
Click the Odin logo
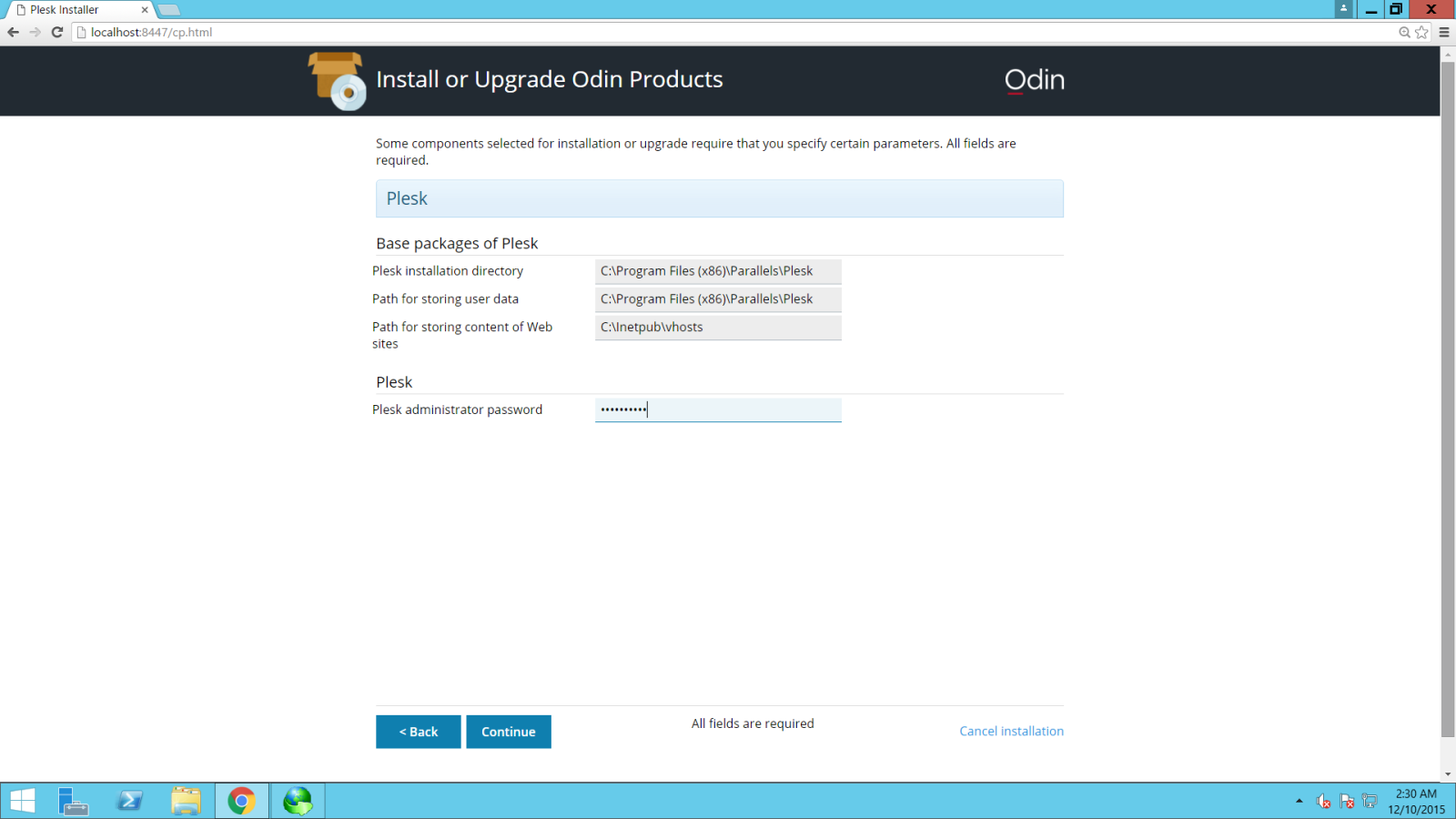click(x=1035, y=80)
